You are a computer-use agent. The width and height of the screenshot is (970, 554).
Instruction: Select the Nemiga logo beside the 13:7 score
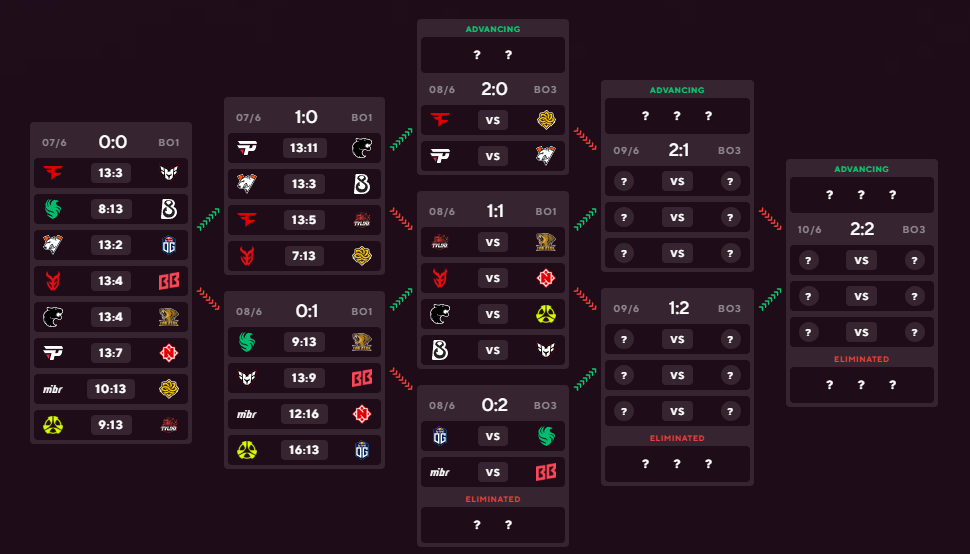coord(169,352)
